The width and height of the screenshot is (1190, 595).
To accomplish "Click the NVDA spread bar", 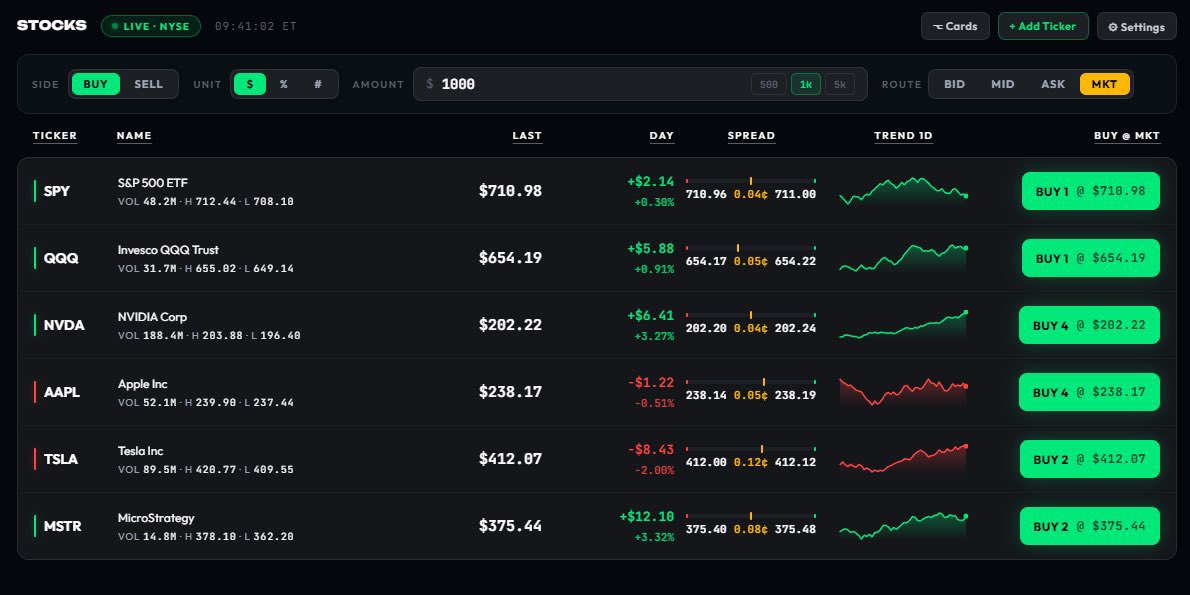I will 751,314.
